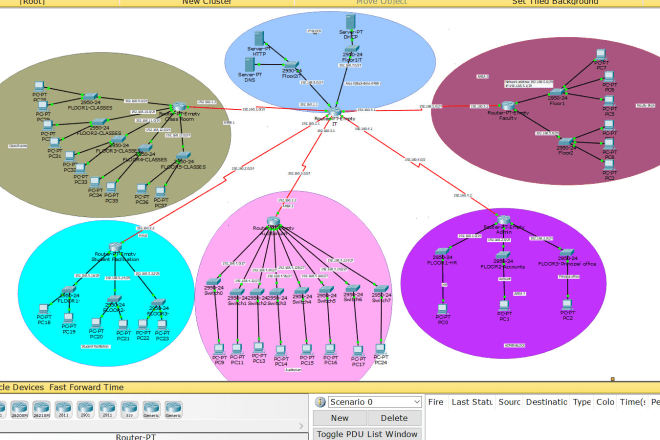Click the Type column header
This screenshot has width=660, height=440.
tap(582, 402)
